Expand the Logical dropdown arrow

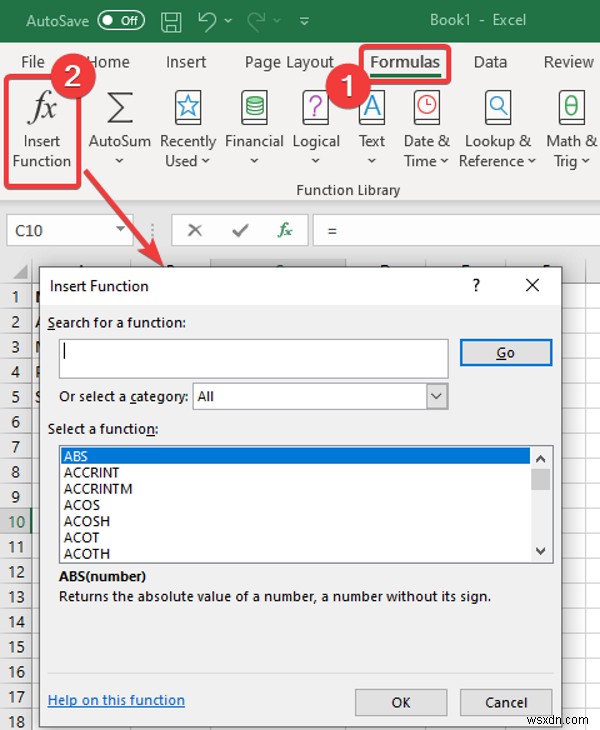coord(316,161)
